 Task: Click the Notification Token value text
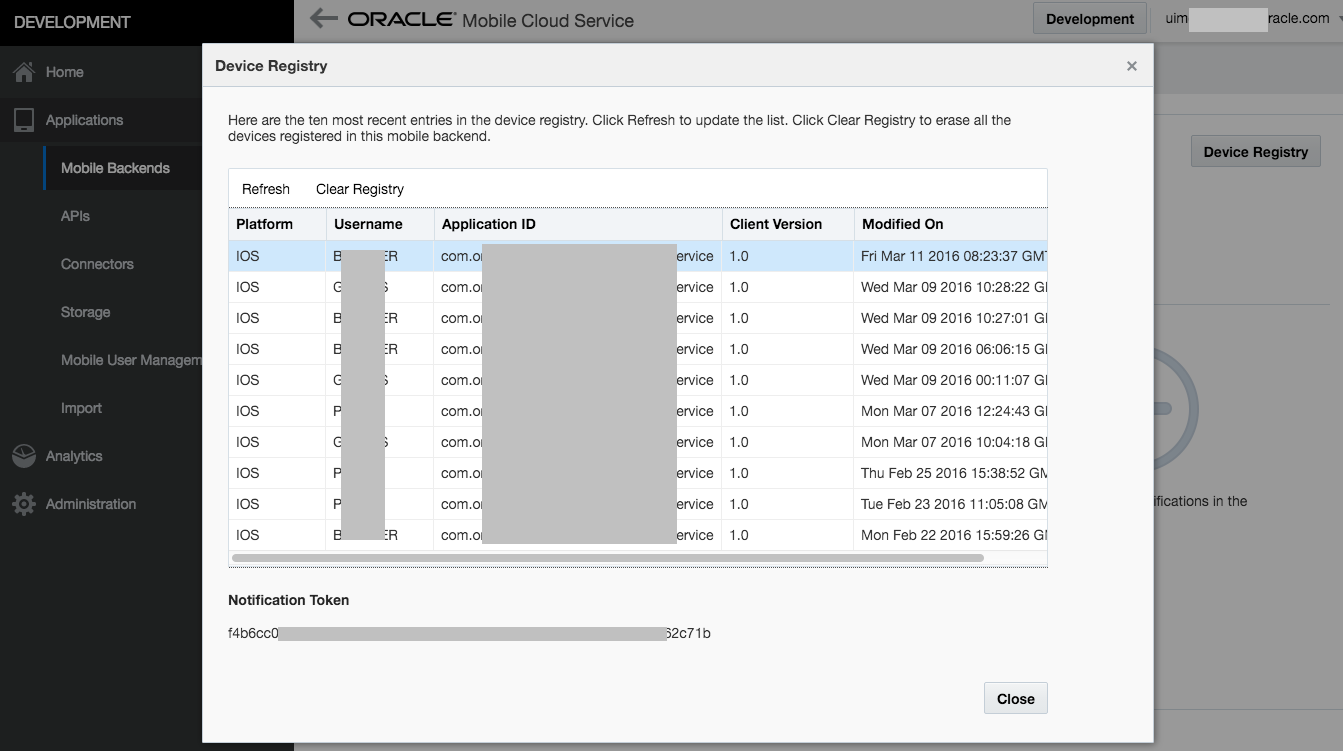[469, 633]
